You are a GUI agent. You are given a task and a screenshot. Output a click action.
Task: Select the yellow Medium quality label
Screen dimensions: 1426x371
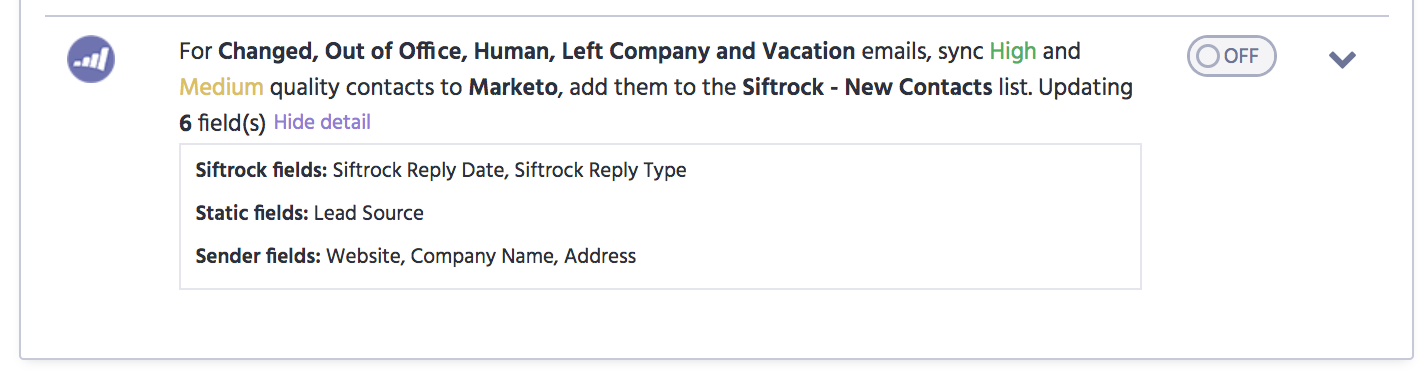[x=221, y=87]
